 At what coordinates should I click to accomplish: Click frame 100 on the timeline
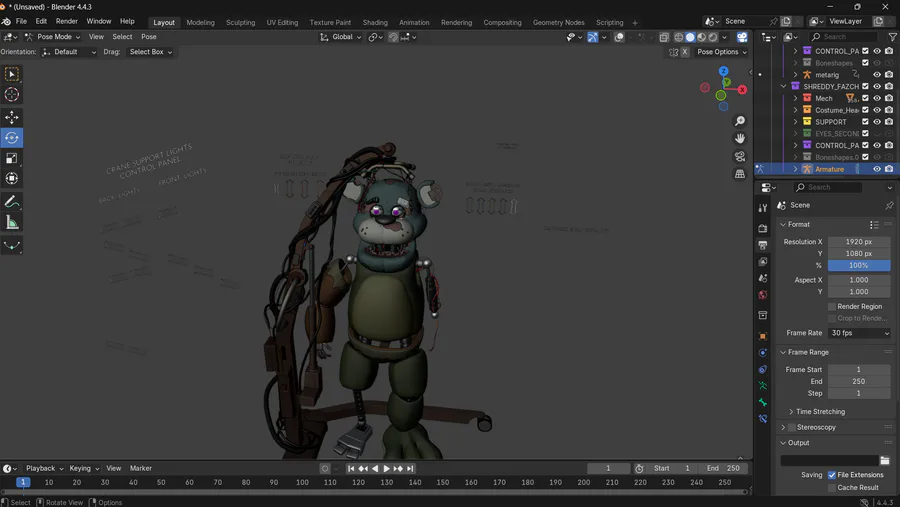click(302, 482)
